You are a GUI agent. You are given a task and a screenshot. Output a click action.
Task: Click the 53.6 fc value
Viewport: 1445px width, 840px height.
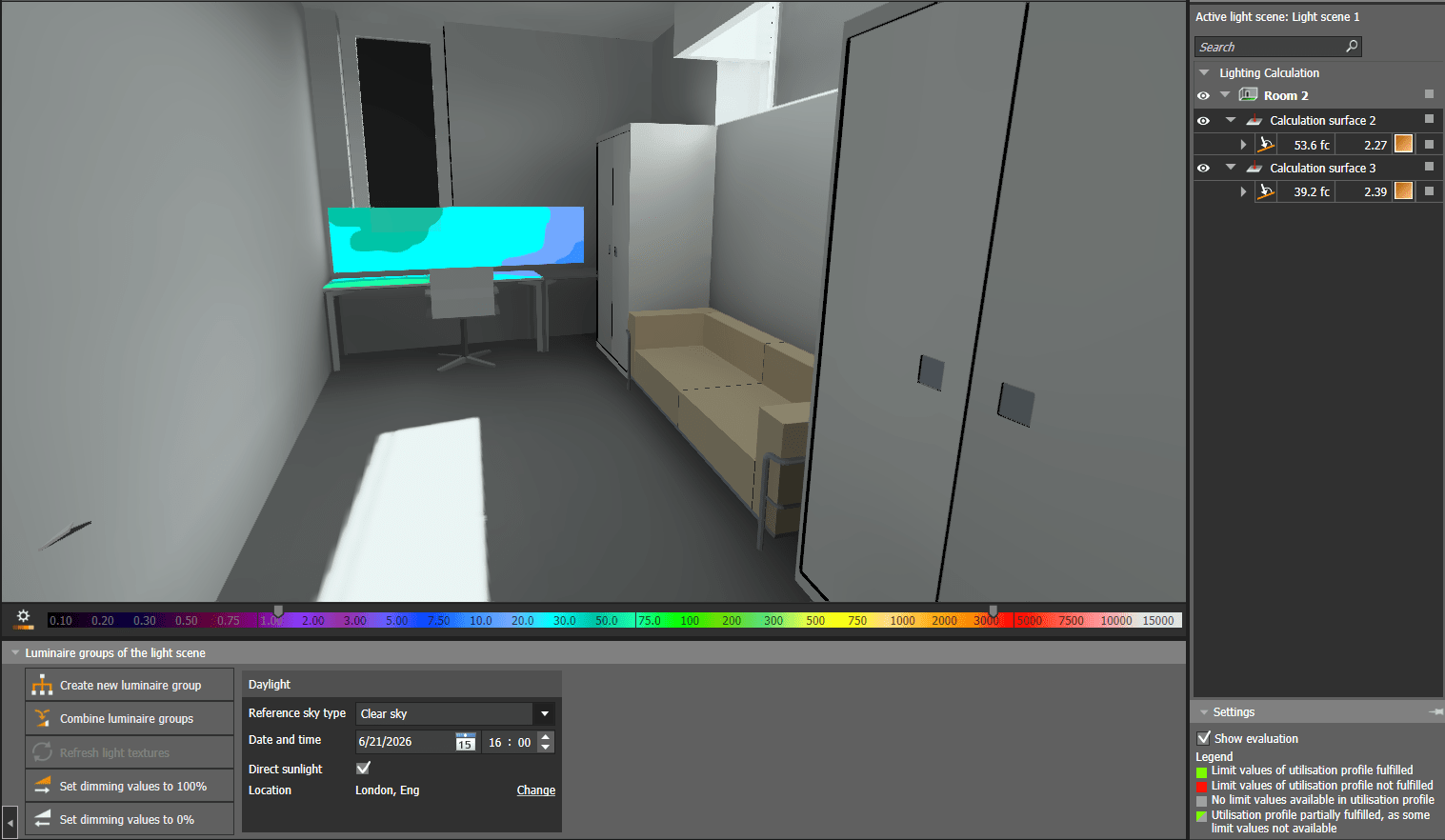pos(1312,146)
